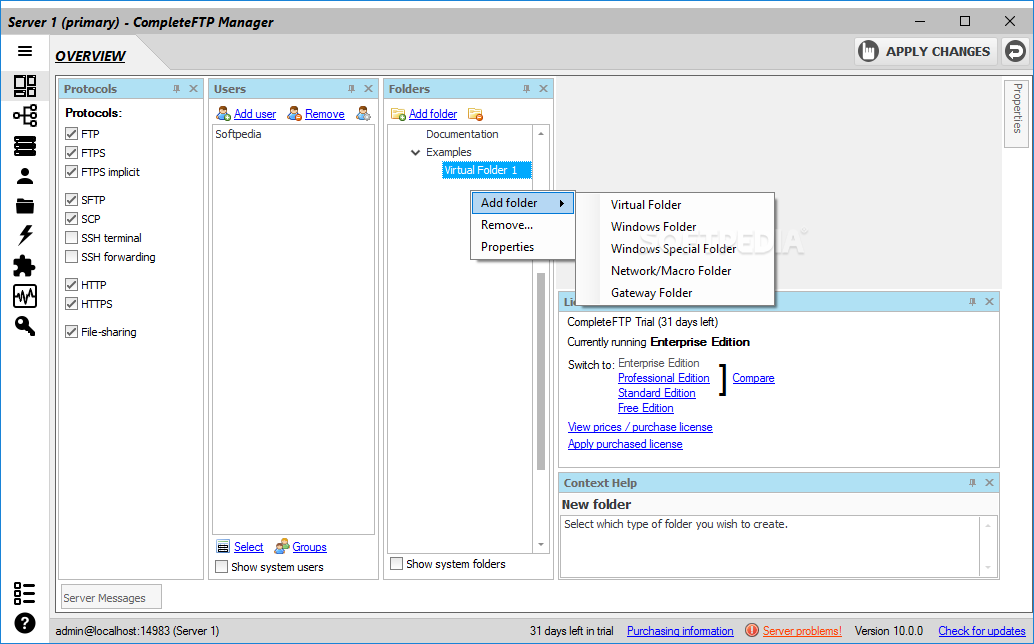1034x644 pixels.
Task: Open the servers stack sidebar icon
Action: (x=25, y=146)
